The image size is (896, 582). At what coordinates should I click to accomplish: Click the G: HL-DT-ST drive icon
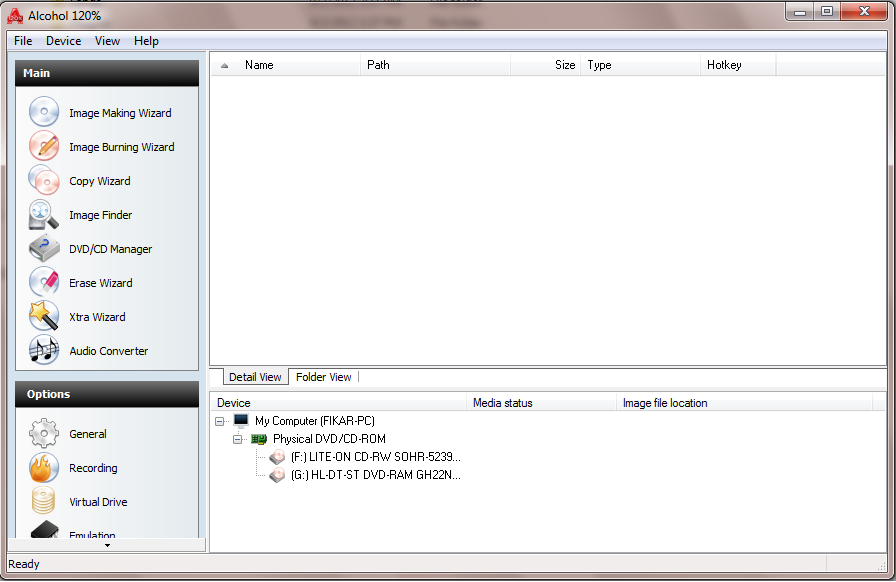point(277,475)
